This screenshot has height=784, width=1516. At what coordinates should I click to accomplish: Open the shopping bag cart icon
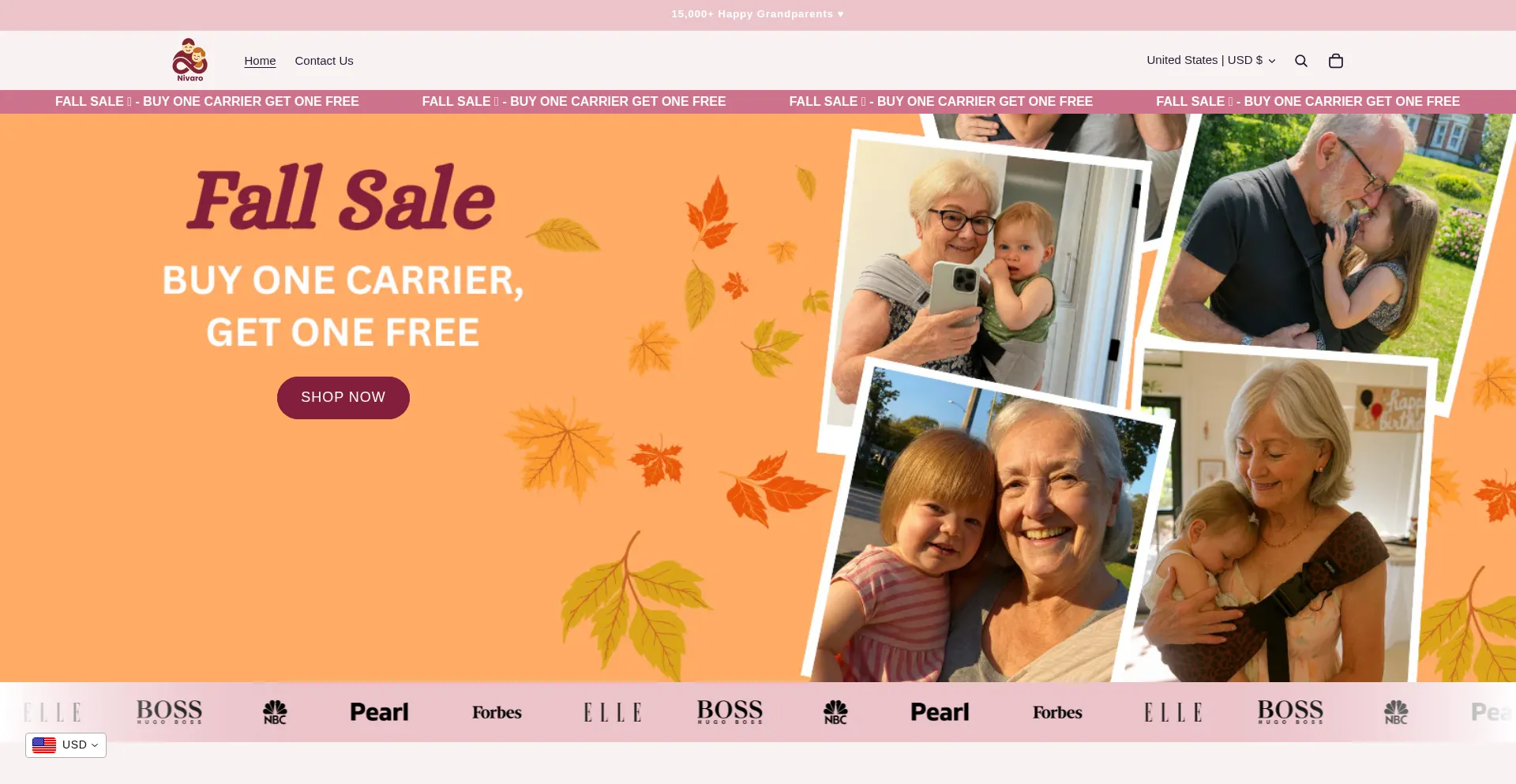click(1336, 61)
